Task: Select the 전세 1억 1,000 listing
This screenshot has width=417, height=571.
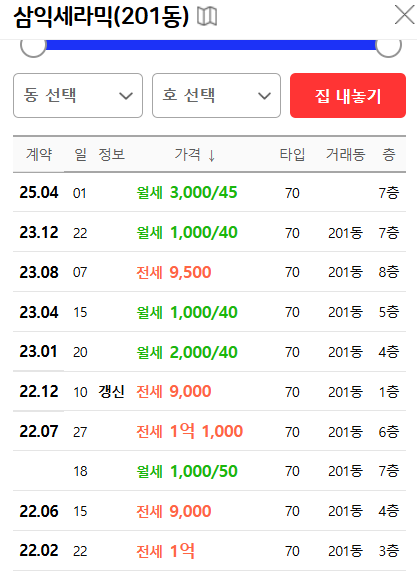Action: pyautogui.click(x=189, y=431)
